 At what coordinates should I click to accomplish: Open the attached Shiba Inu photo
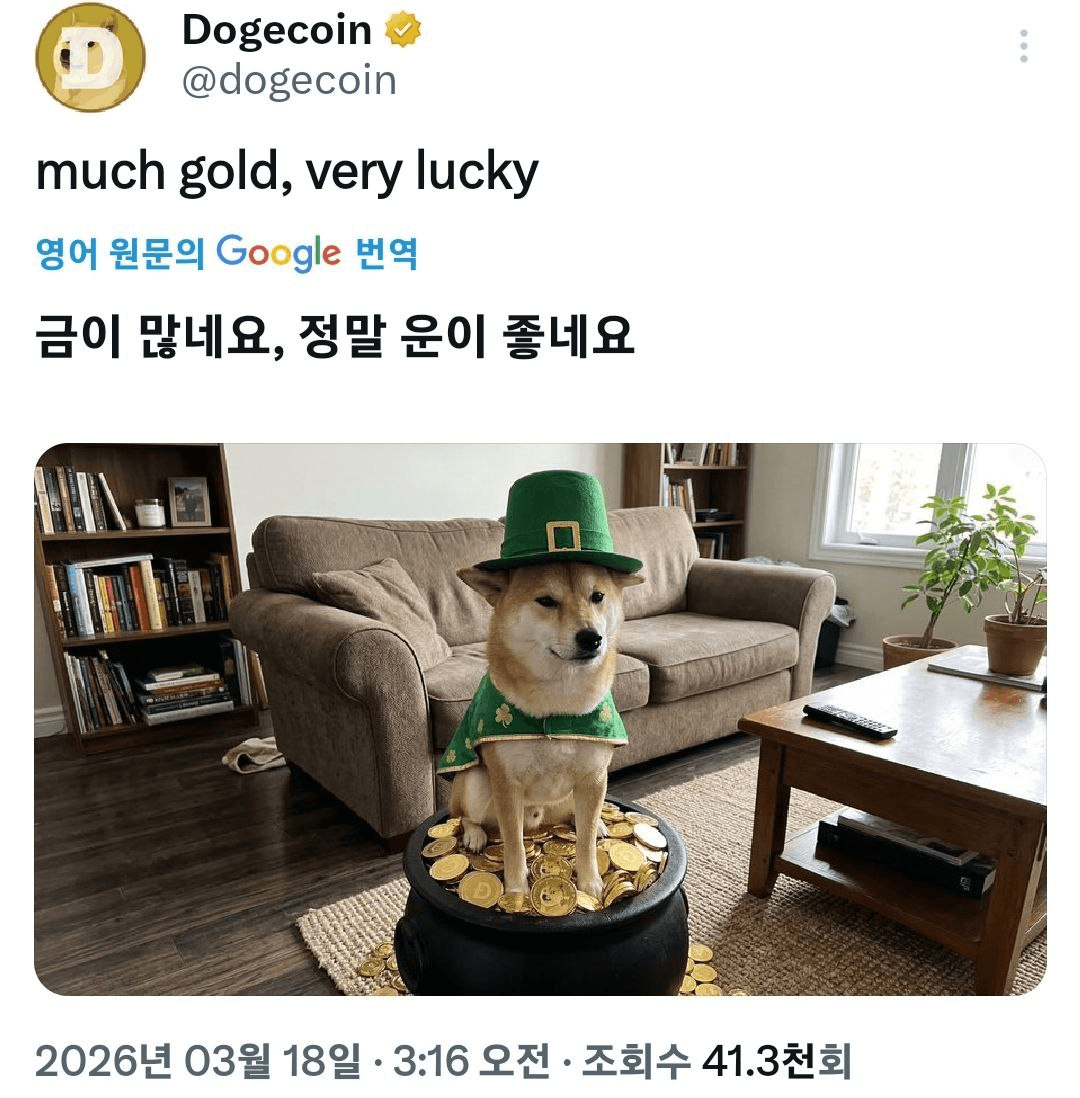point(540,719)
